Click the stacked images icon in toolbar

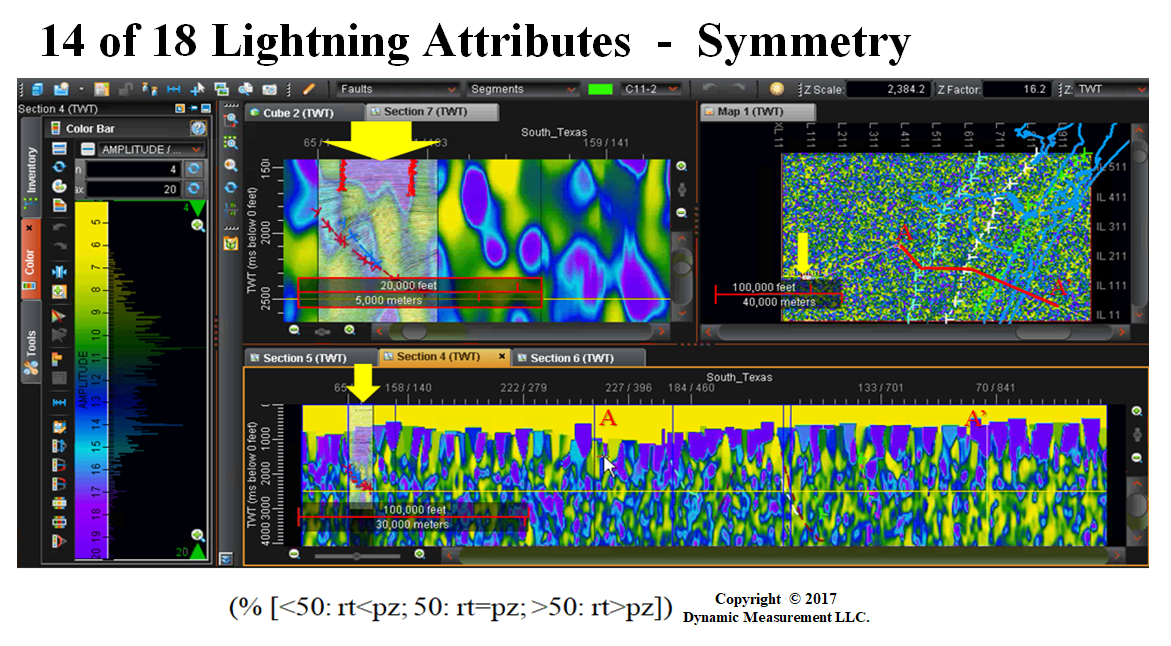[x=221, y=89]
